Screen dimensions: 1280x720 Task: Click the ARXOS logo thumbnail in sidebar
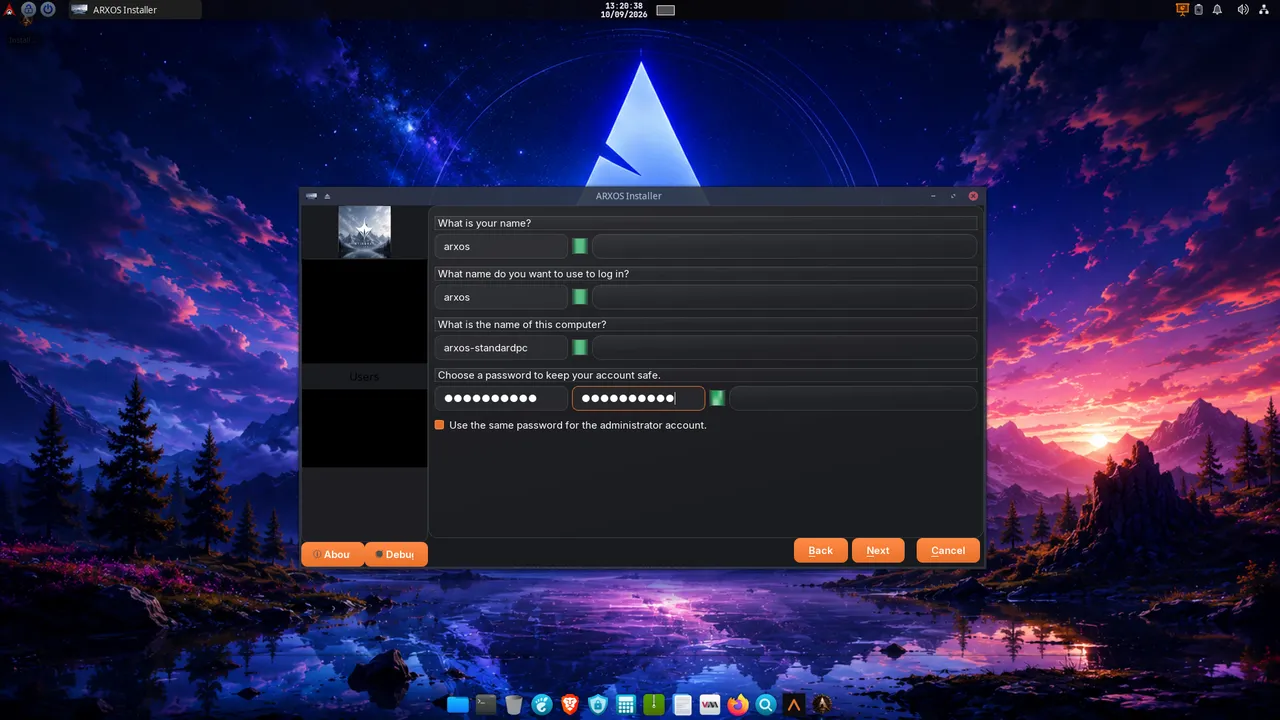(x=364, y=232)
